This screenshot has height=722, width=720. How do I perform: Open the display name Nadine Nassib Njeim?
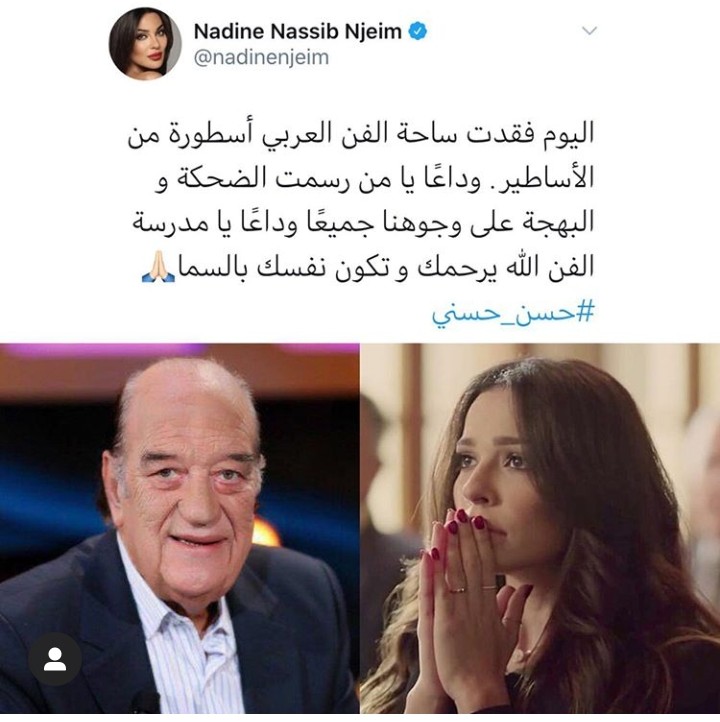click(x=298, y=31)
